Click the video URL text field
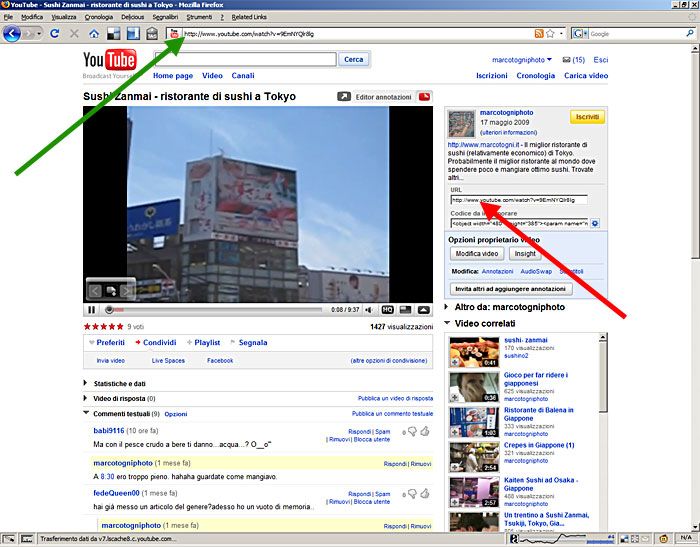Screen dimensions: 700x547 tap(519, 200)
